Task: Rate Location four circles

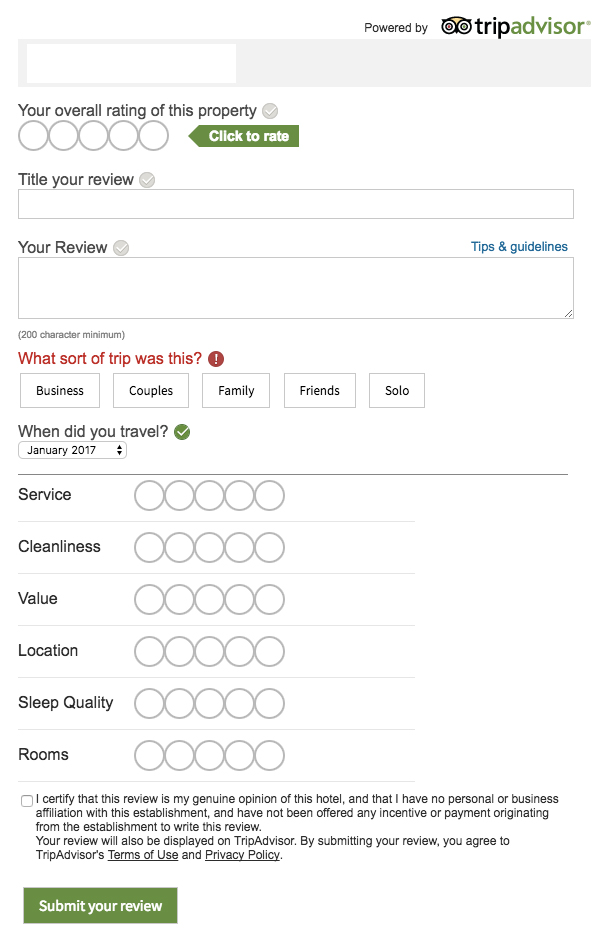Action: [239, 651]
